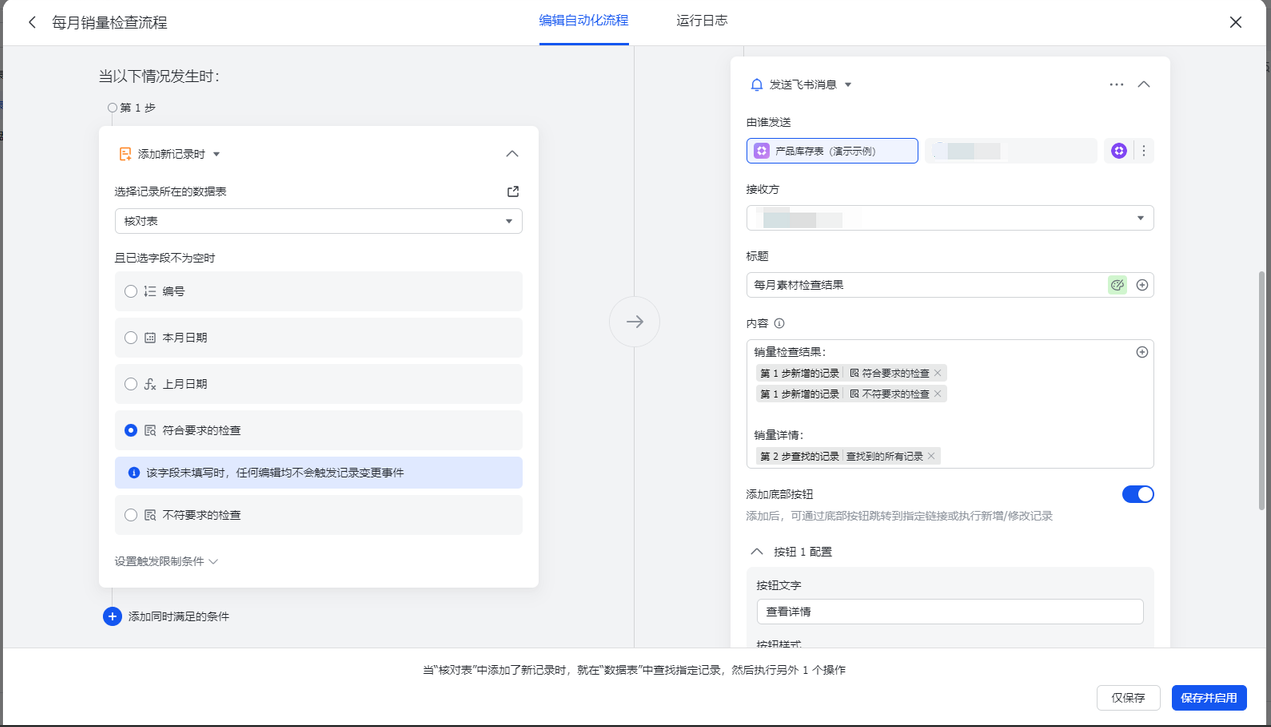1271x727 pixels.
Task: Click info icon next to 内容 label
Action: (x=779, y=323)
